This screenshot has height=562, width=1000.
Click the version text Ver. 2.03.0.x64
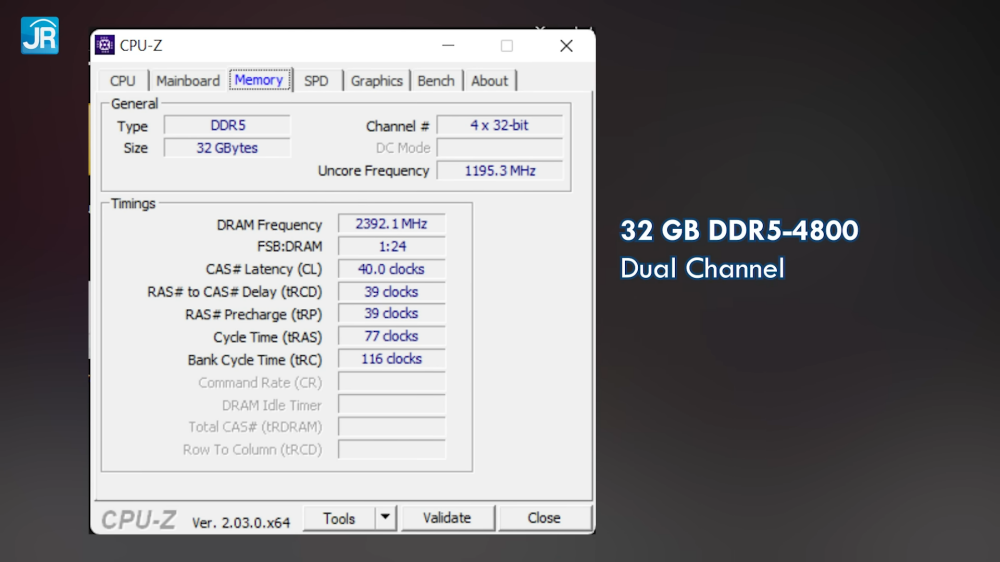(x=241, y=522)
